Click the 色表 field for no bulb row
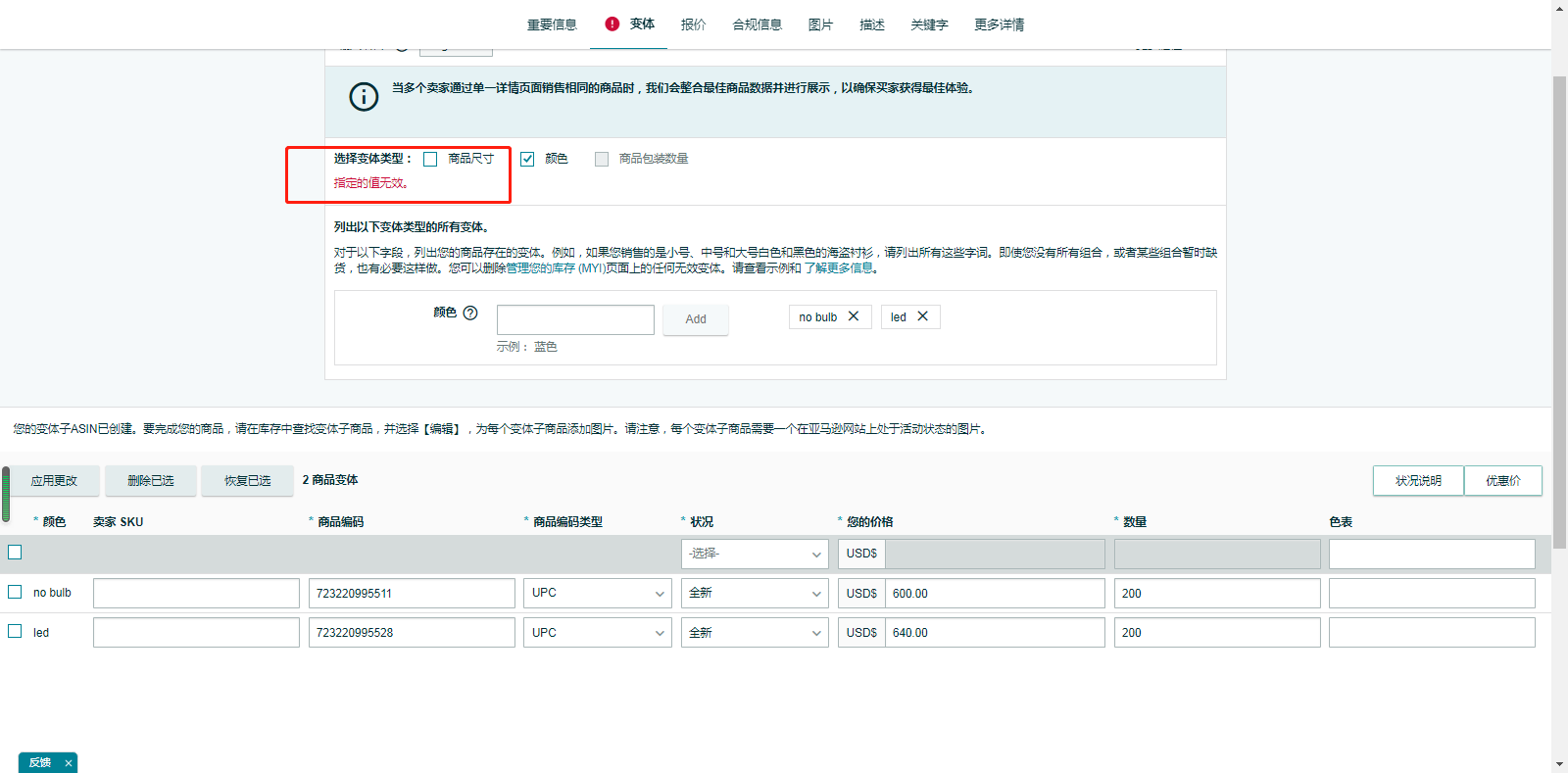This screenshot has height=773, width=1568. [1432, 593]
